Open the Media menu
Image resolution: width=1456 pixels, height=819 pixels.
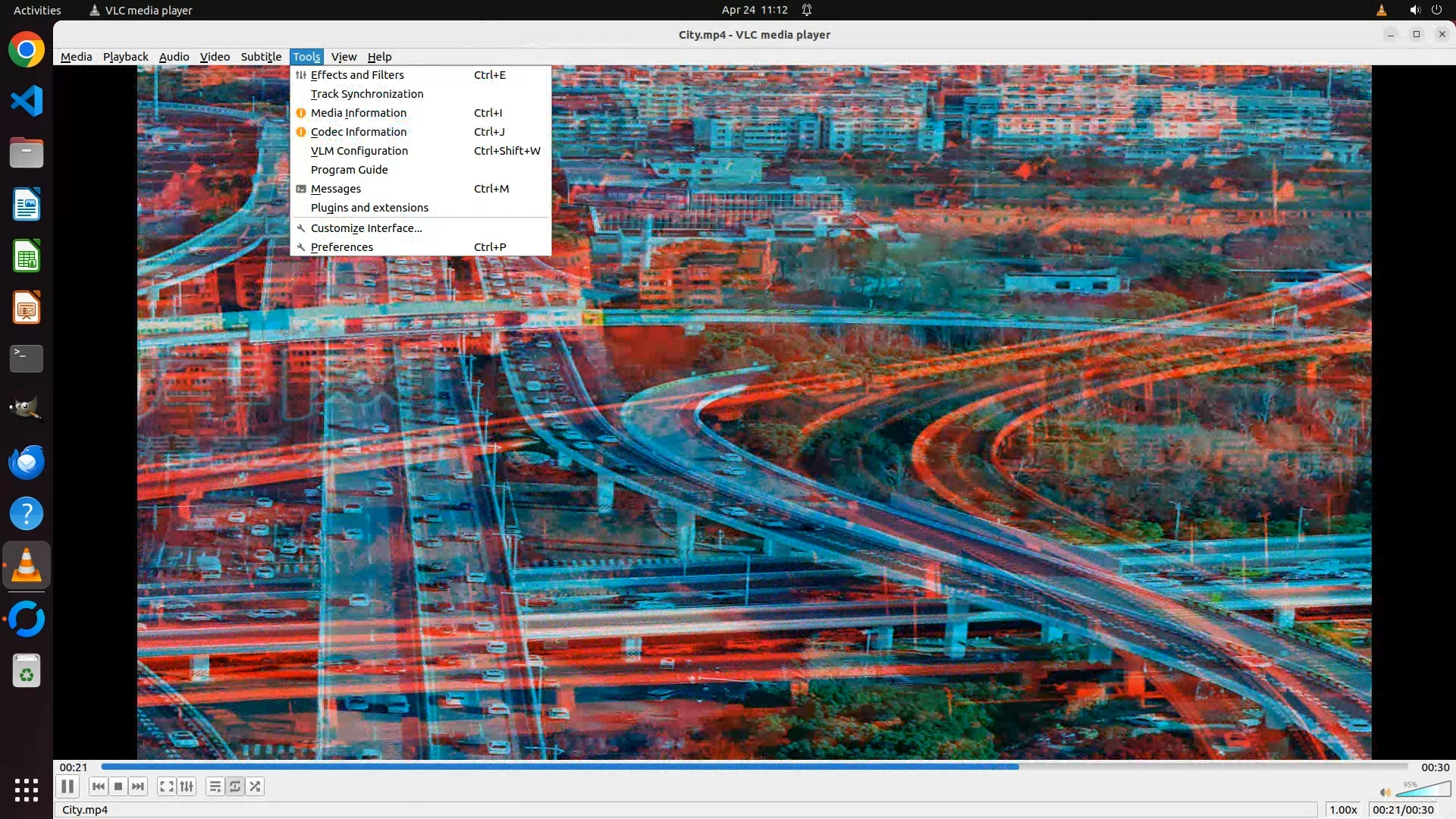pos(76,57)
